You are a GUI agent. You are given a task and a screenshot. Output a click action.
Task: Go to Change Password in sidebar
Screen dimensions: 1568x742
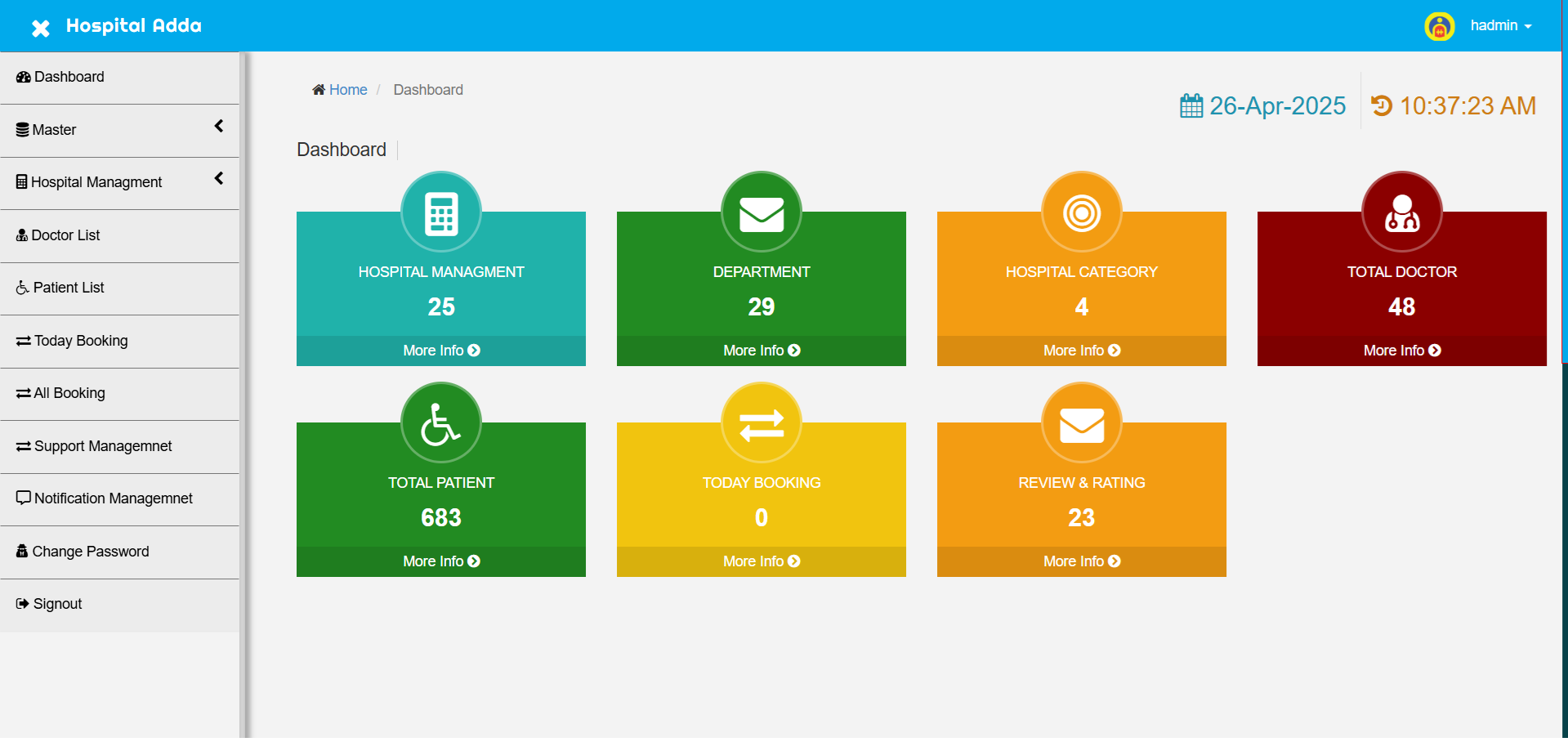click(x=90, y=552)
